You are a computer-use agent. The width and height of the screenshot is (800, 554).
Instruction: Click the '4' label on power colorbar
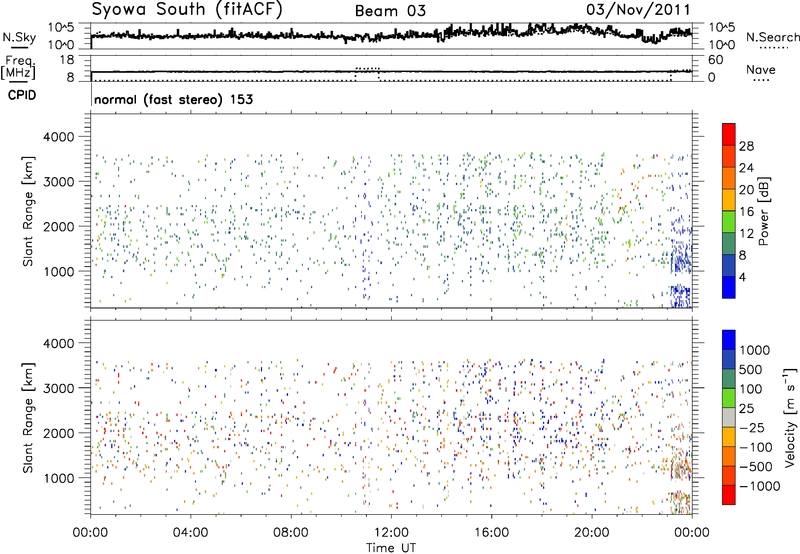[x=742, y=277]
